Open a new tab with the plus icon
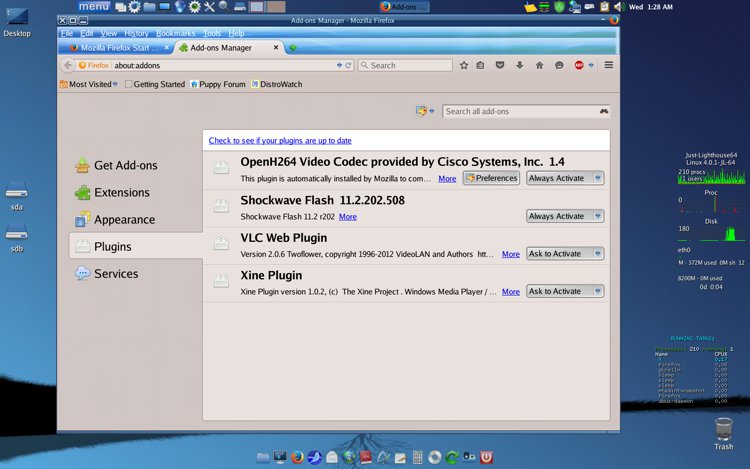 coord(293,48)
